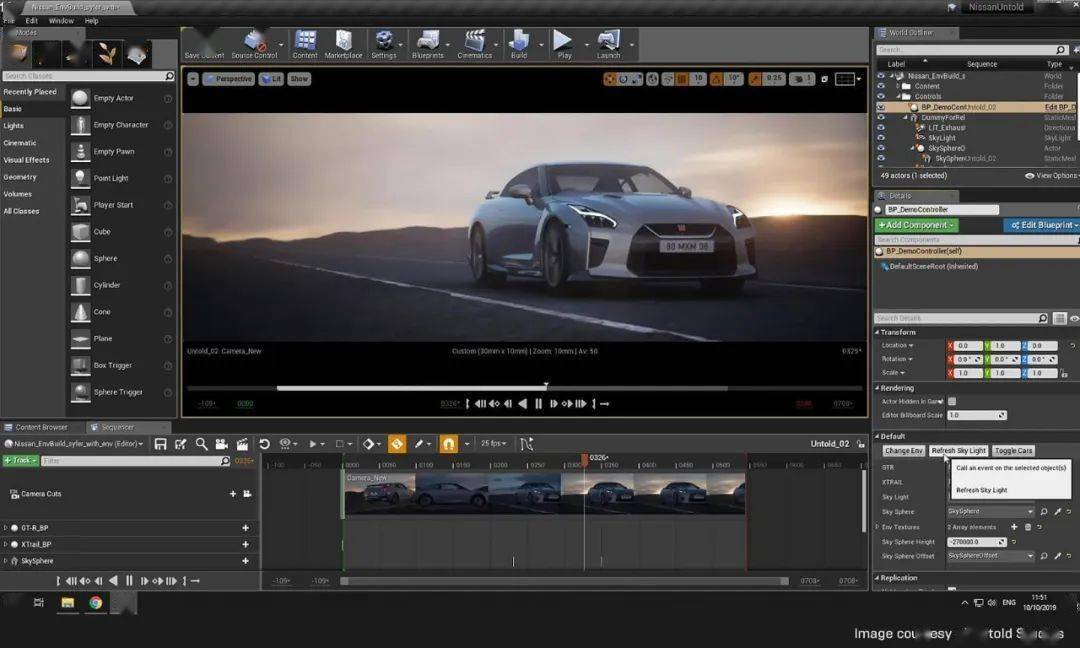Click the pause button in Sequencer transport

[x=129, y=581]
